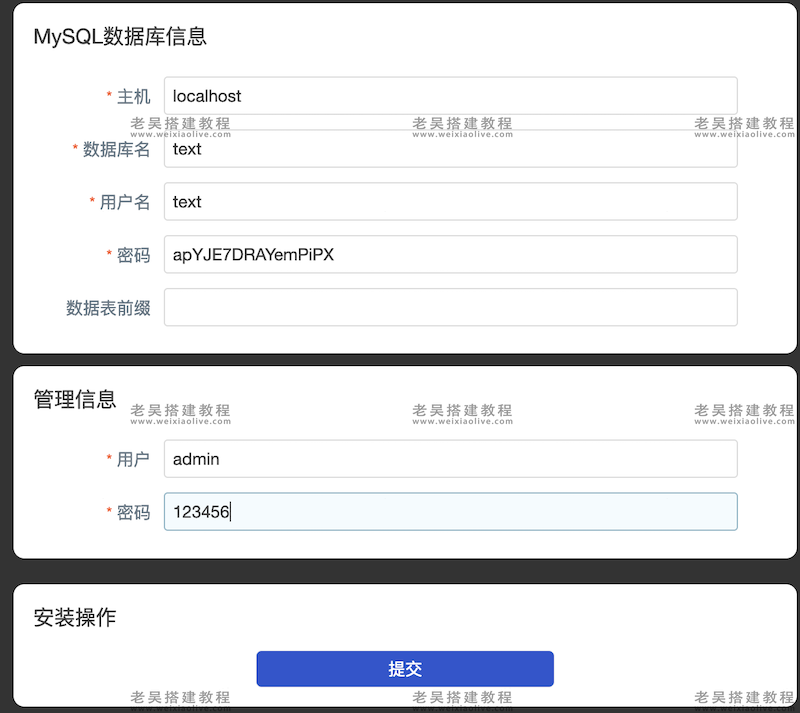
Task: Click the password field showing 123456
Action: (450, 511)
